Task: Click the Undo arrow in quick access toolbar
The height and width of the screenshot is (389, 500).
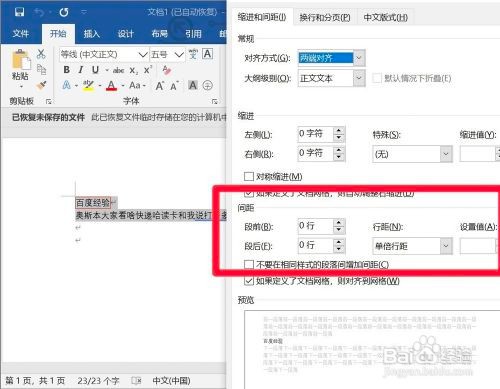Action: click(39, 13)
